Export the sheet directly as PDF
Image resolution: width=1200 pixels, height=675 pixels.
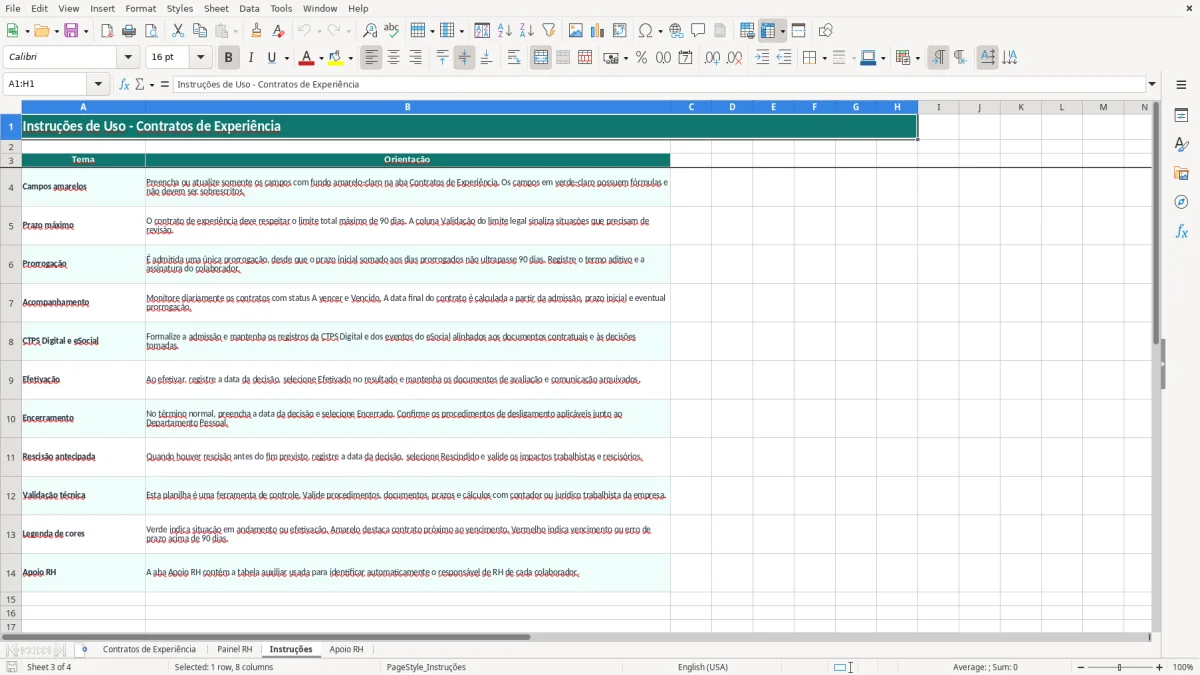pyautogui.click(x=107, y=31)
